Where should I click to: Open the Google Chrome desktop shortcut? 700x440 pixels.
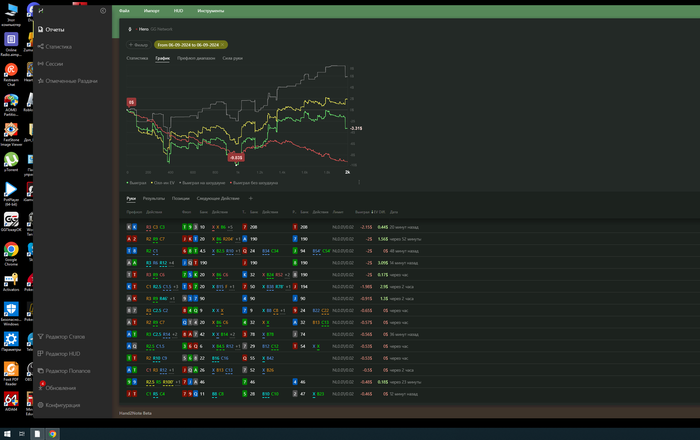coord(11,253)
